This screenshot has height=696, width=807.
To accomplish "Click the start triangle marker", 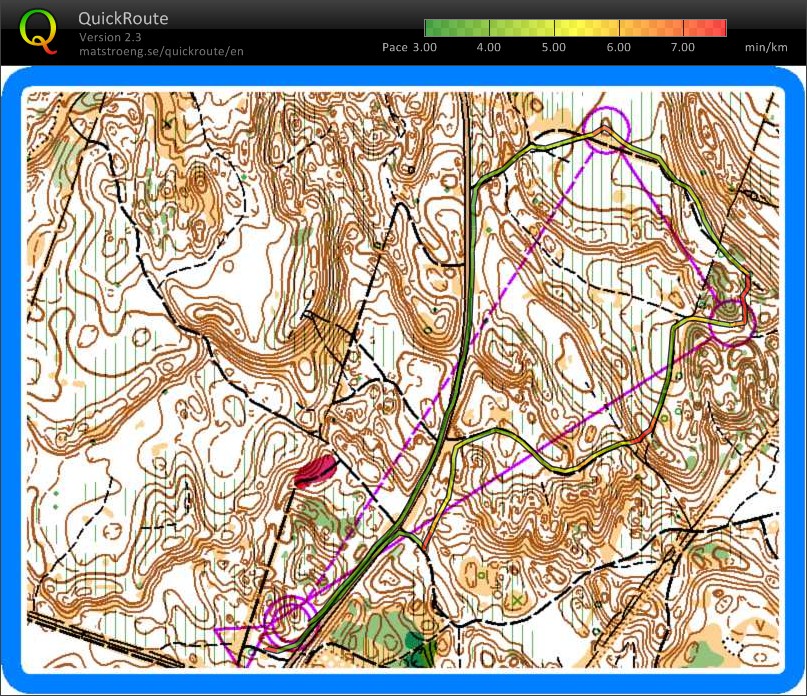I will (236, 643).
